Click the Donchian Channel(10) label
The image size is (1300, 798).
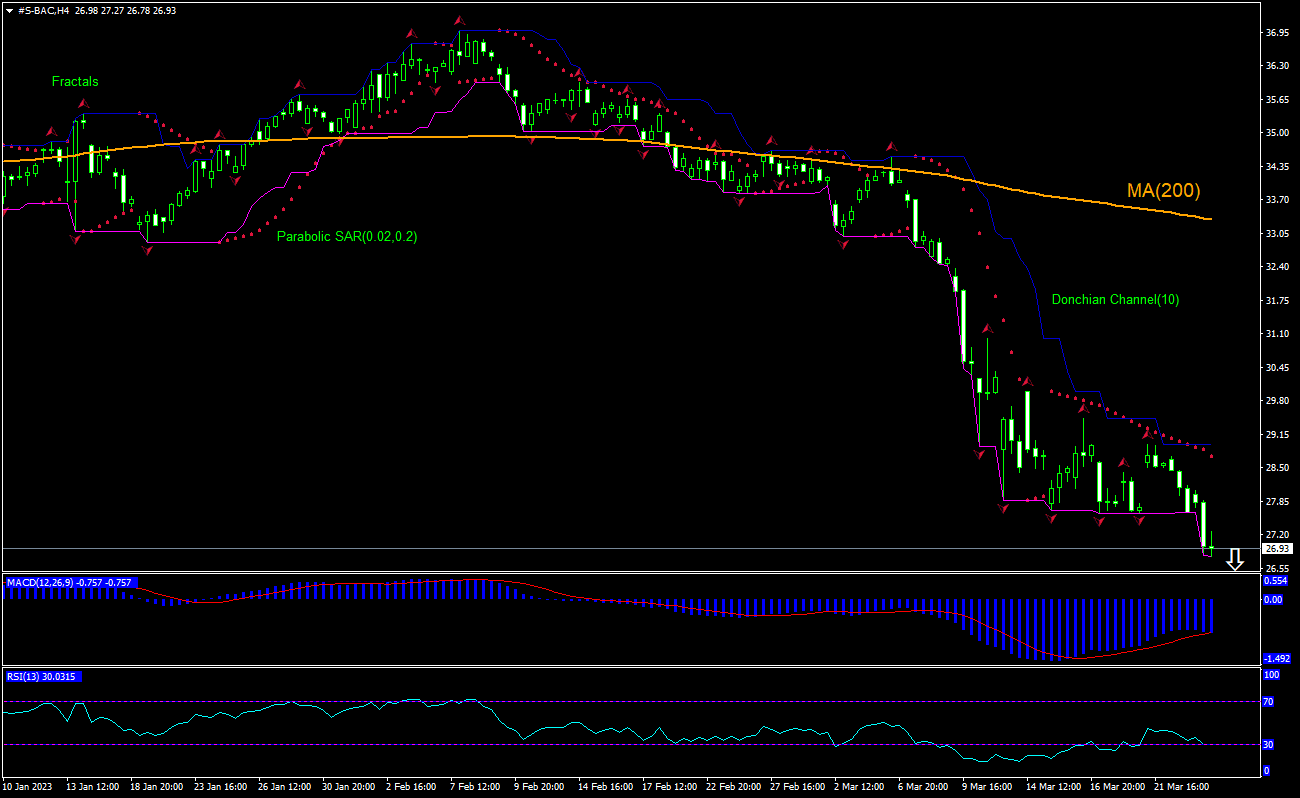[1116, 299]
